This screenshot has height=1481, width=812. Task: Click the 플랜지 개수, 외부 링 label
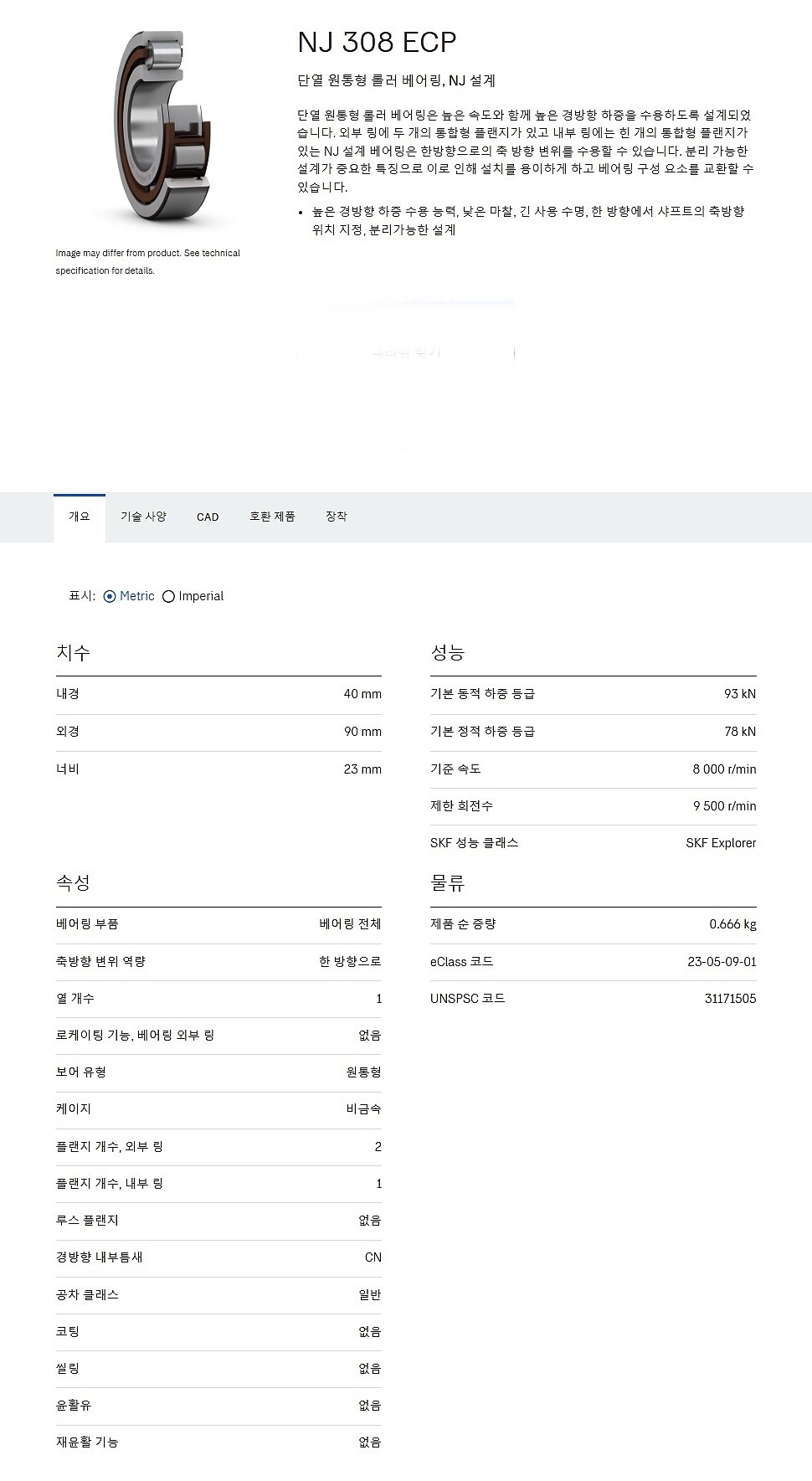(x=110, y=1147)
